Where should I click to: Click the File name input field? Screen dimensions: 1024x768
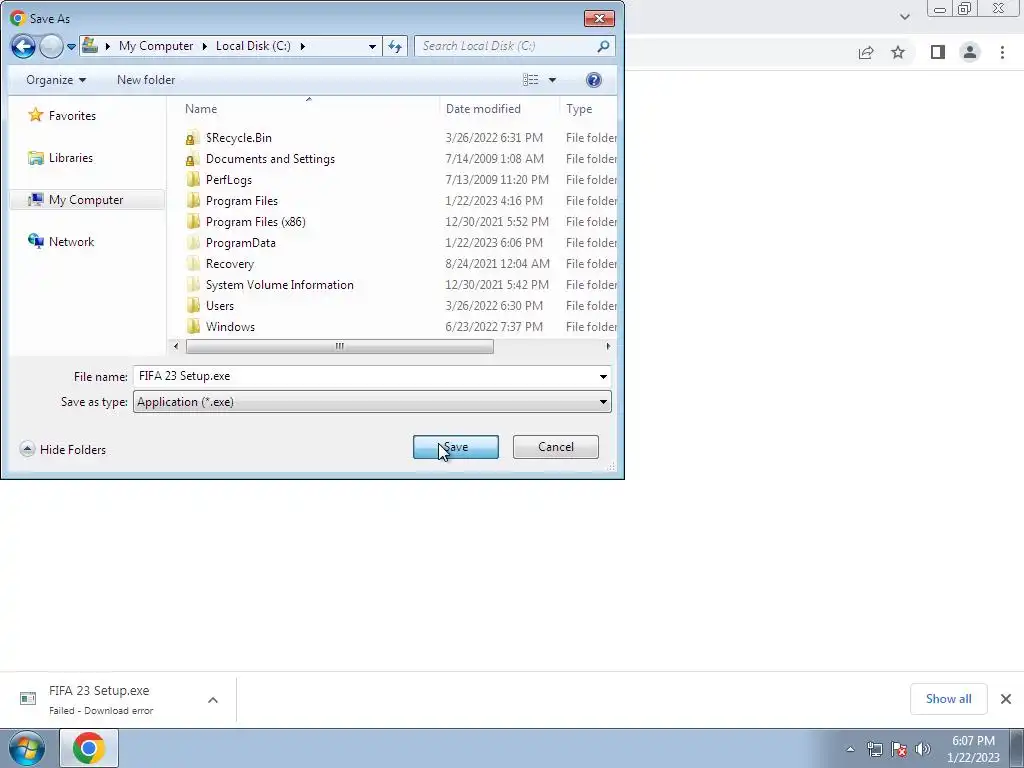[364, 376]
